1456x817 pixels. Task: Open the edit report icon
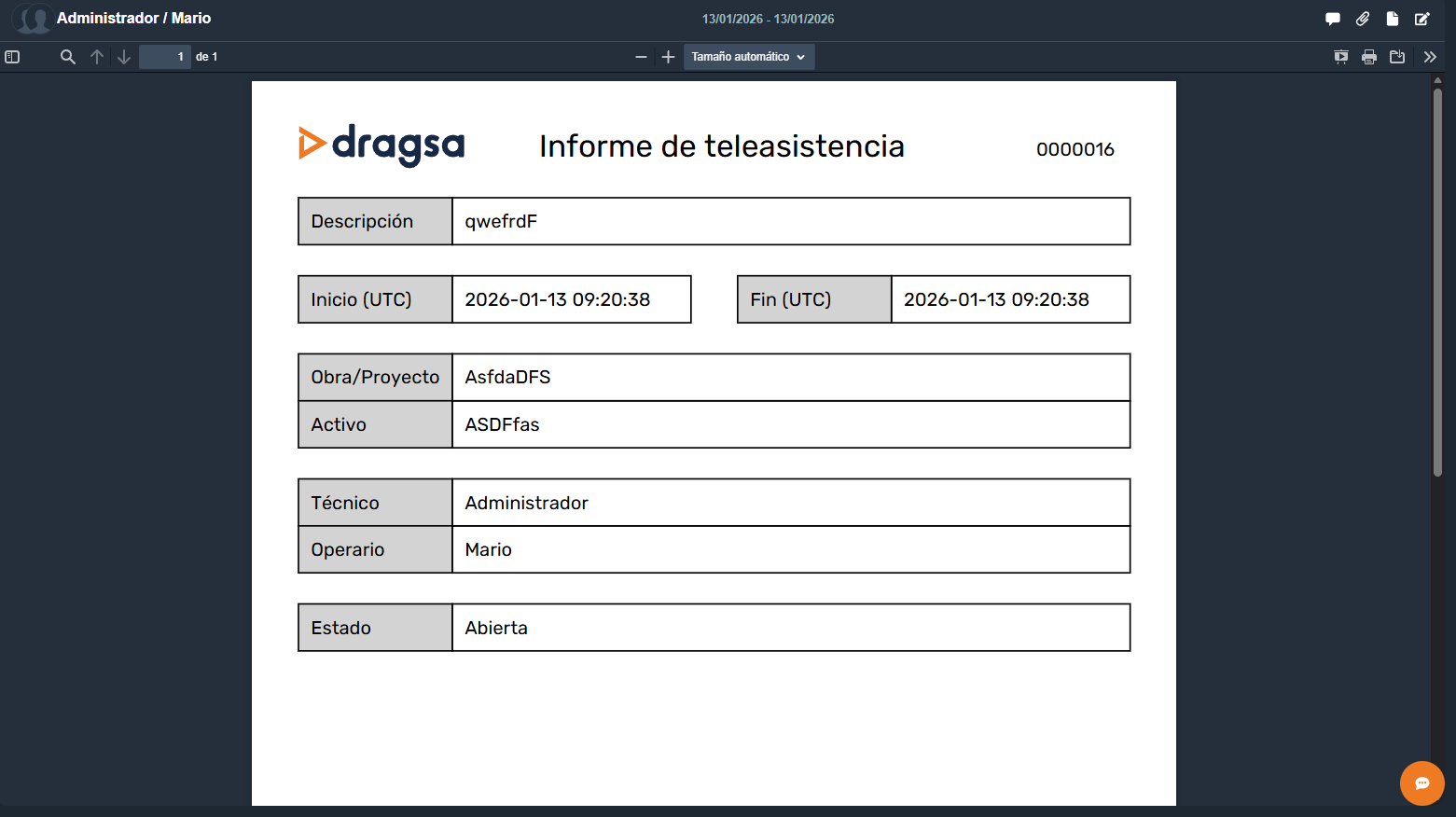pyautogui.click(x=1422, y=19)
